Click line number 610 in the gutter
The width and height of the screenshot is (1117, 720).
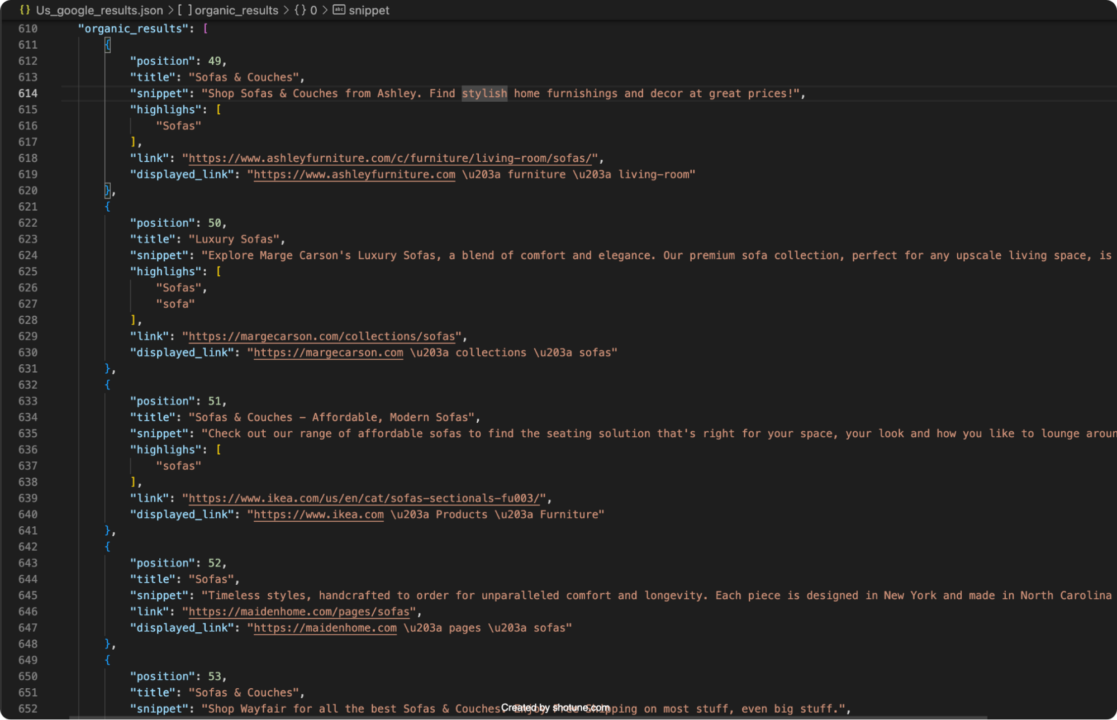28,28
